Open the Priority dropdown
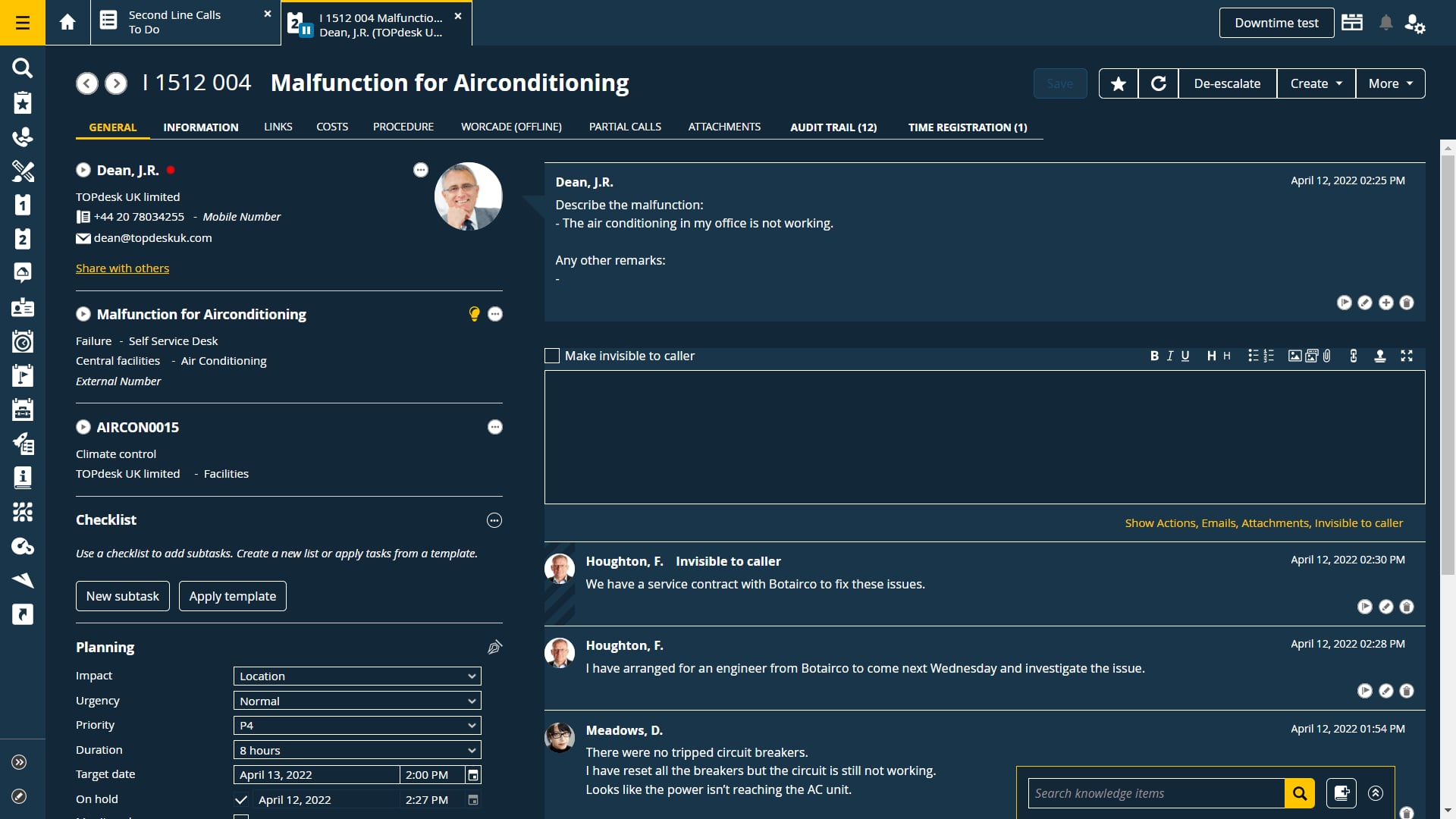 [357, 725]
